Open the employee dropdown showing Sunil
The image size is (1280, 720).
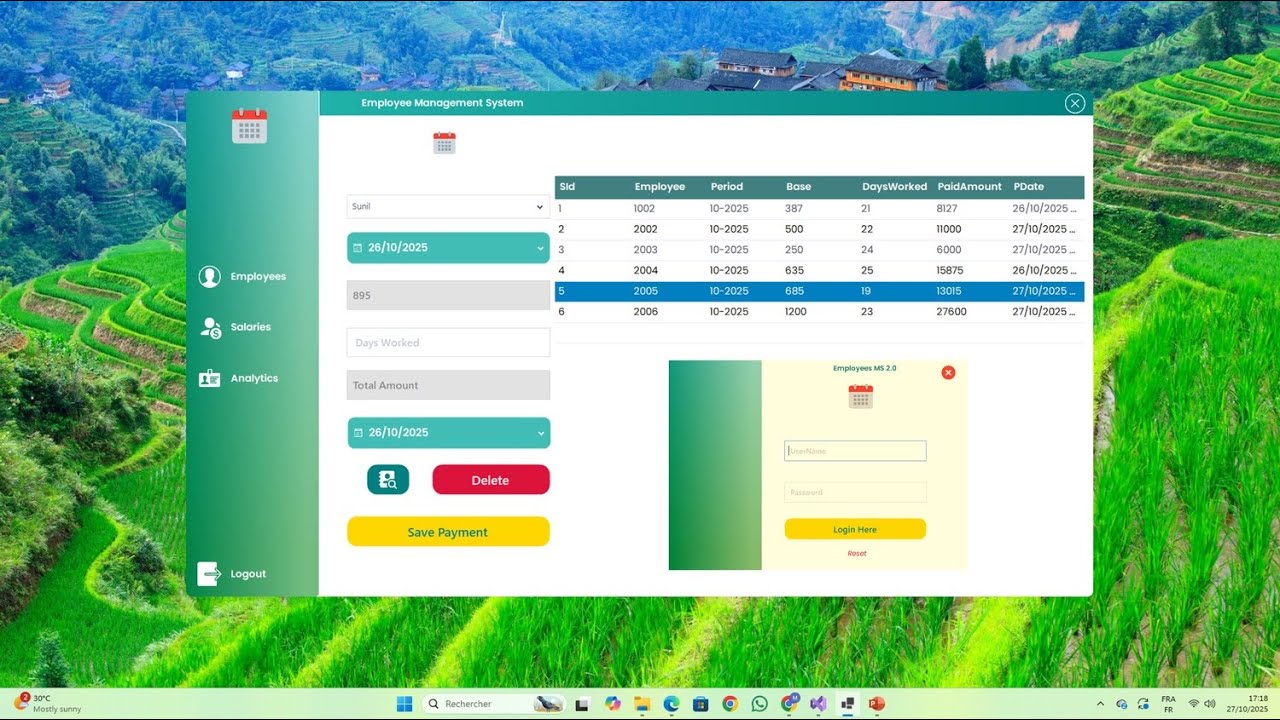pos(448,207)
